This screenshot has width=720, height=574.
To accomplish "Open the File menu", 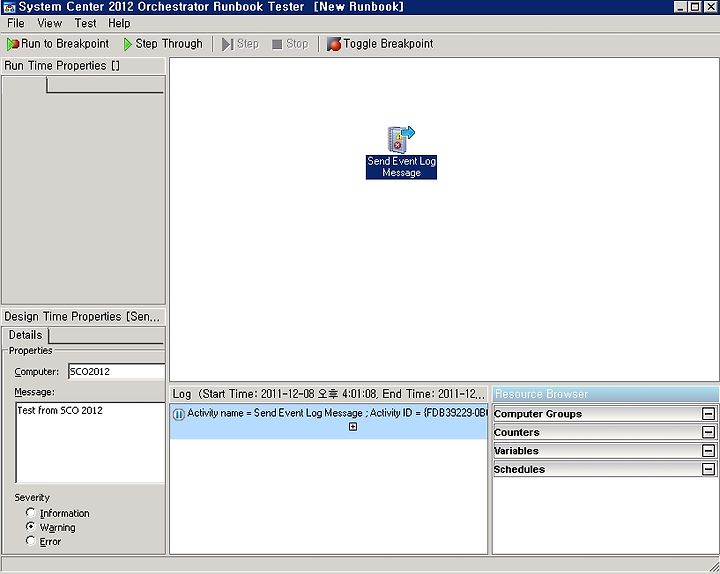I will coord(16,23).
